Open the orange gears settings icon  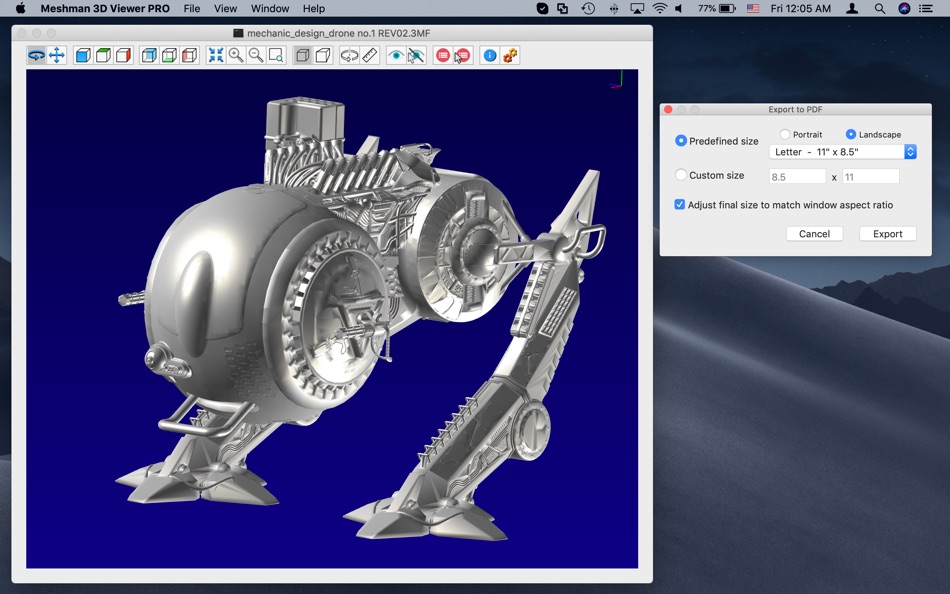click(510, 56)
